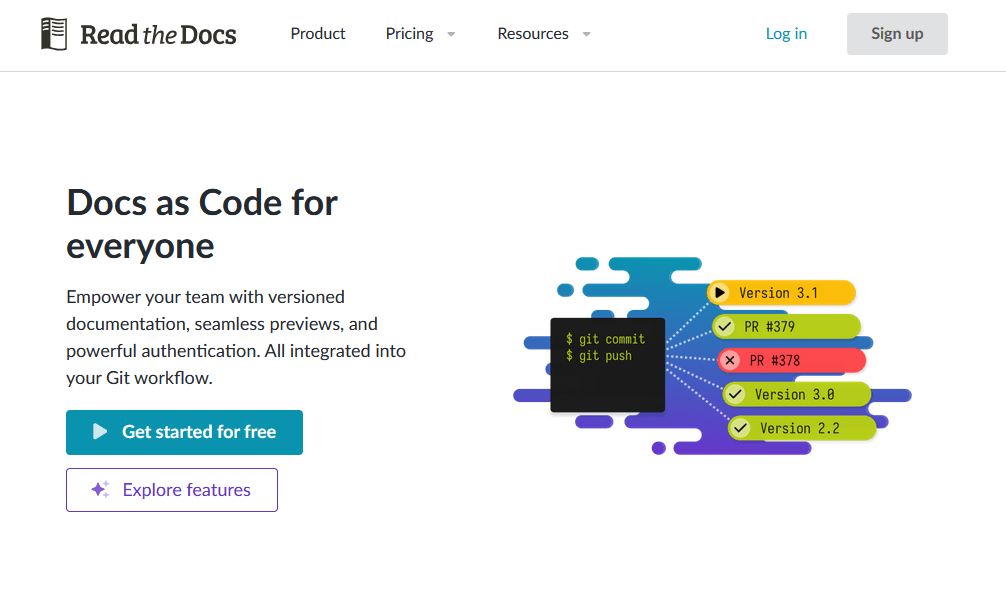Viewport: 1006px width, 610px height.
Task: Click the Docs as Code for everyone heading
Action: 202,224
